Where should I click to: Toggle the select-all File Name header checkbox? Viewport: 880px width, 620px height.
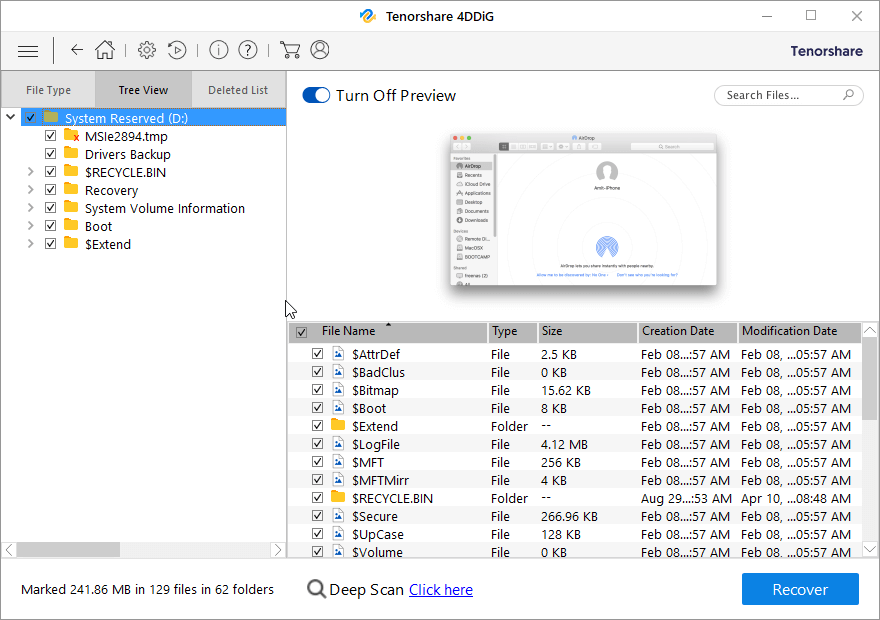[x=301, y=332]
